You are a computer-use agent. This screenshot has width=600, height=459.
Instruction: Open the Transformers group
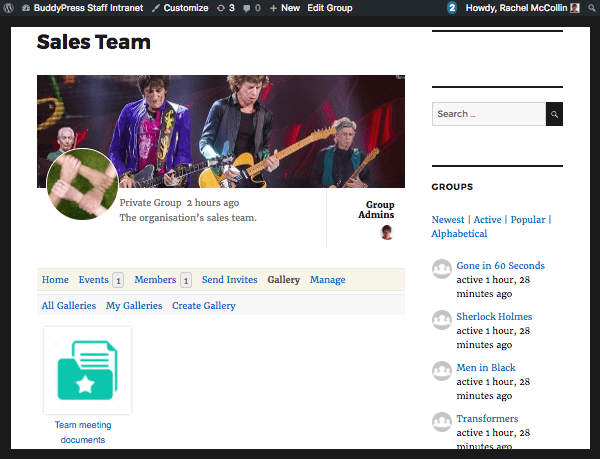(487, 418)
